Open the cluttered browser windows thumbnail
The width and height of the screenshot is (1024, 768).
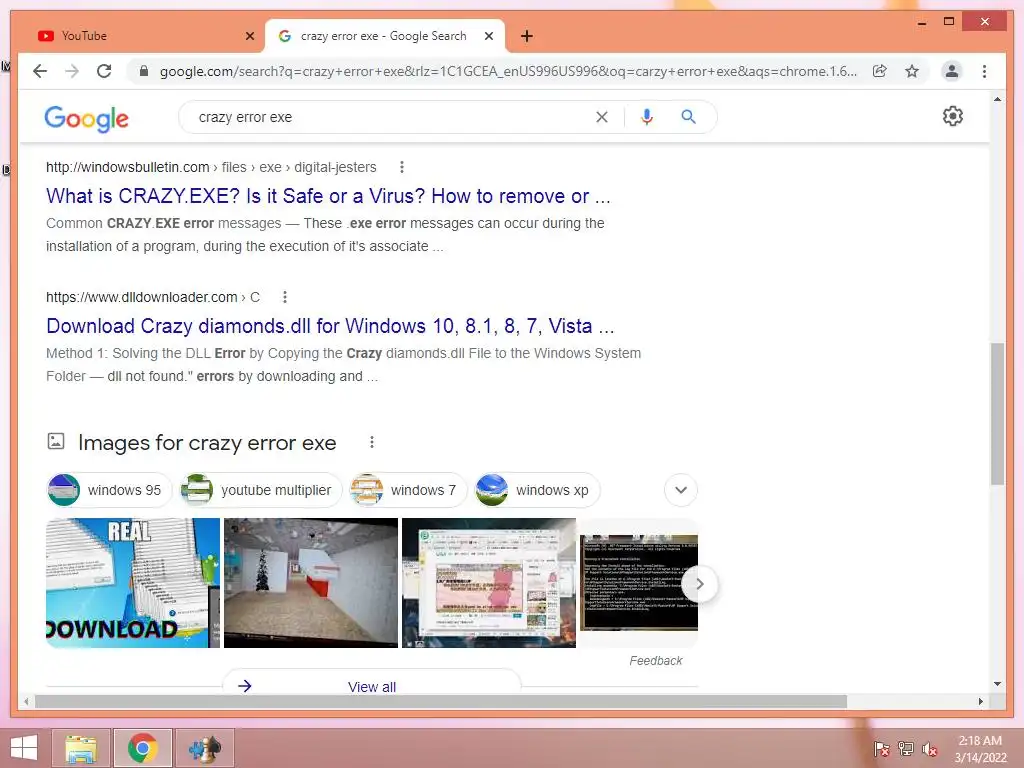pyautogui.click(x=488, y=583)
